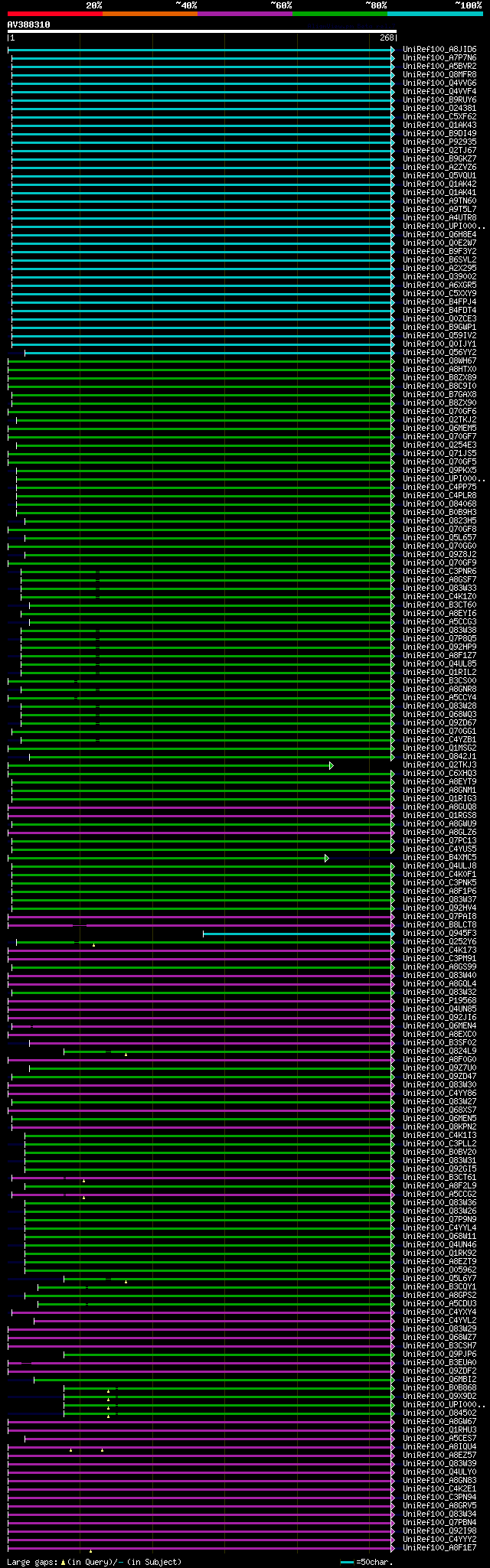Open hit UniRef100_Q92I98
The width and height of the screenshot is (490, 1568).
pos(439,1531)
